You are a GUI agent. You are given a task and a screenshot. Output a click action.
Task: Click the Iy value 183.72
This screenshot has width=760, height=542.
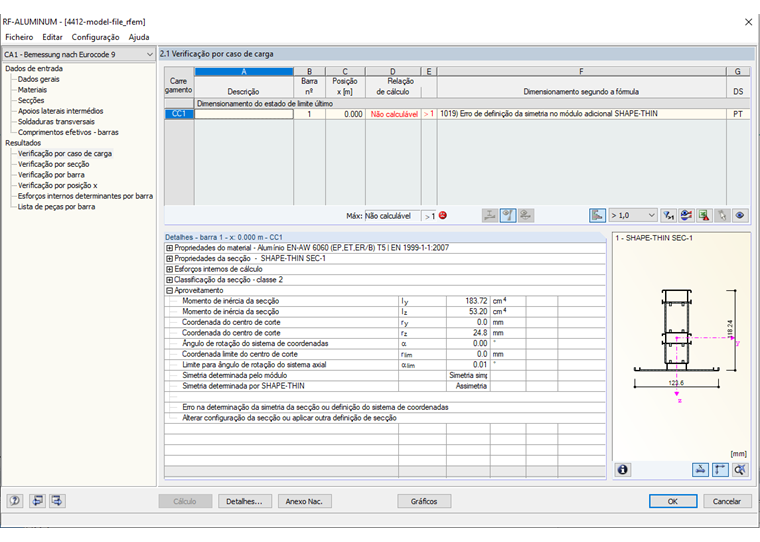(468, 301)
